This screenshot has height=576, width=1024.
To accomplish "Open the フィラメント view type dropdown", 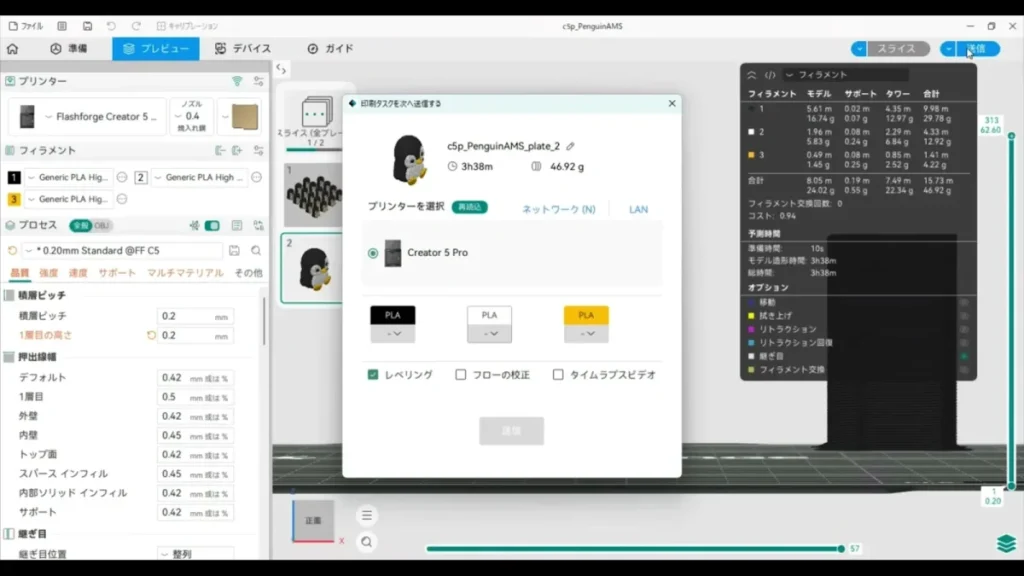I will (x=846, y=75).
